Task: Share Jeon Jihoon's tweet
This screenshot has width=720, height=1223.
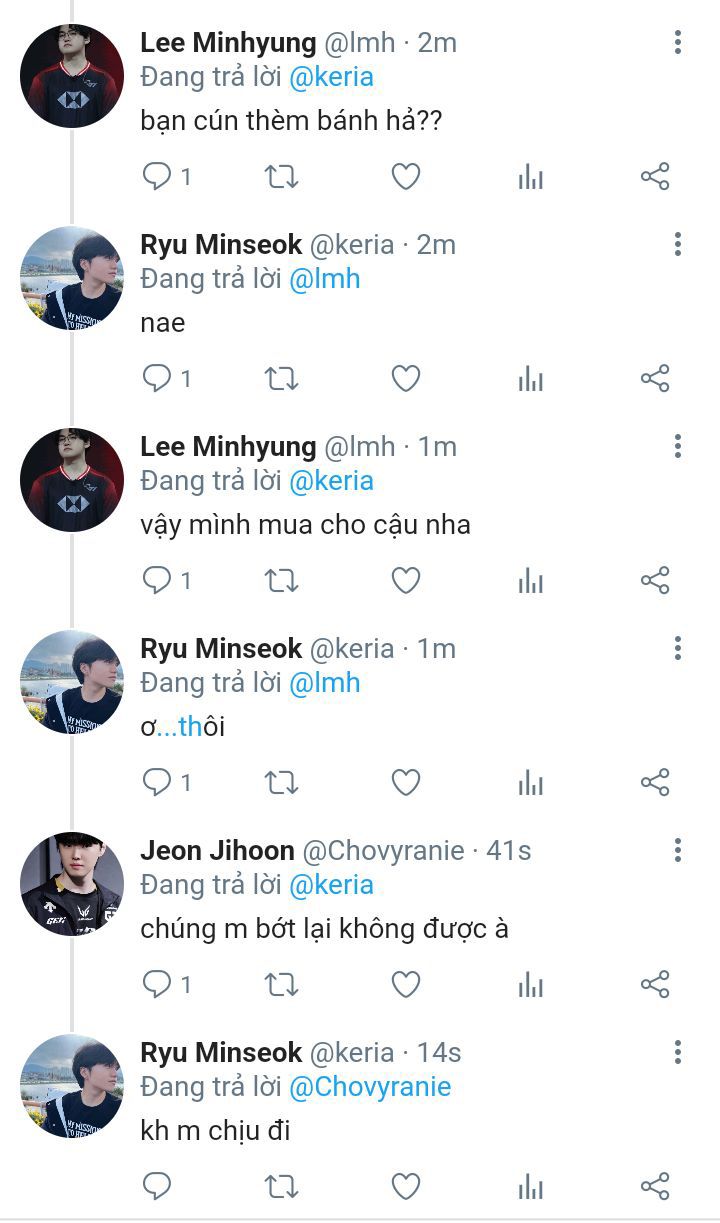Action: [x=655, y=985]
